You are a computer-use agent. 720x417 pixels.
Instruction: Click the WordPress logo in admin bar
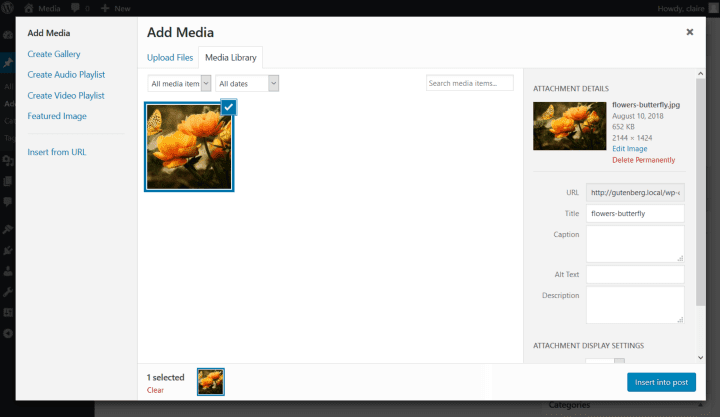[8, 8]
